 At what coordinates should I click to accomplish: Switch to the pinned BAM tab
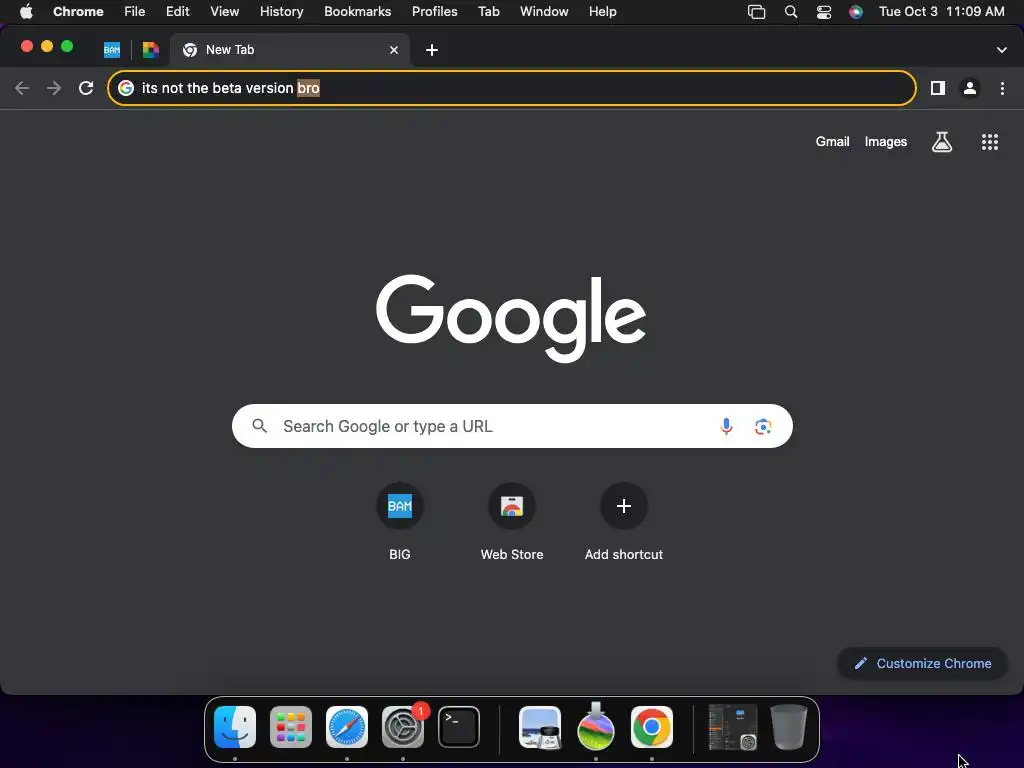112,50
